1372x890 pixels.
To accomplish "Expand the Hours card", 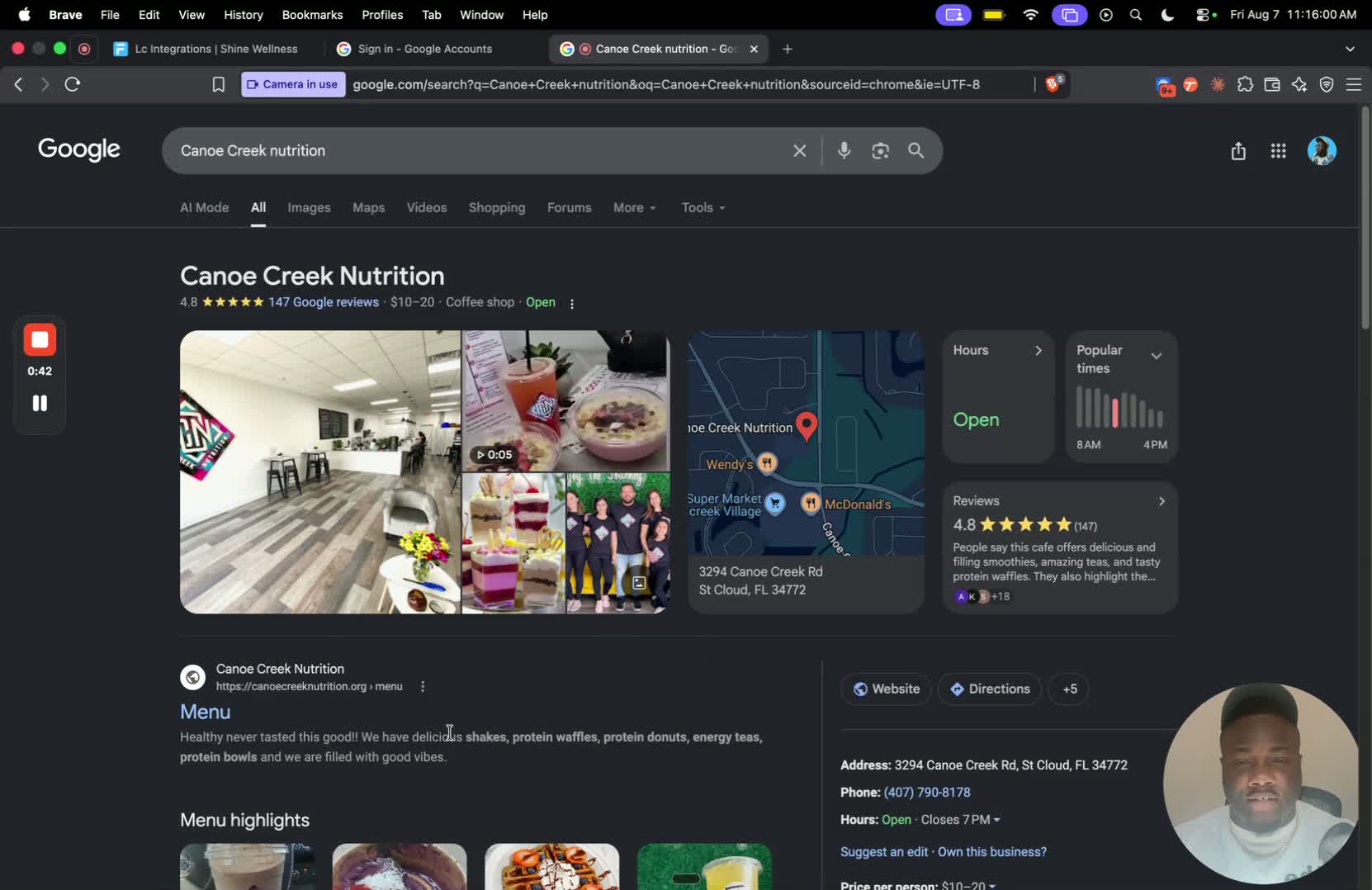I will (998, 396).
